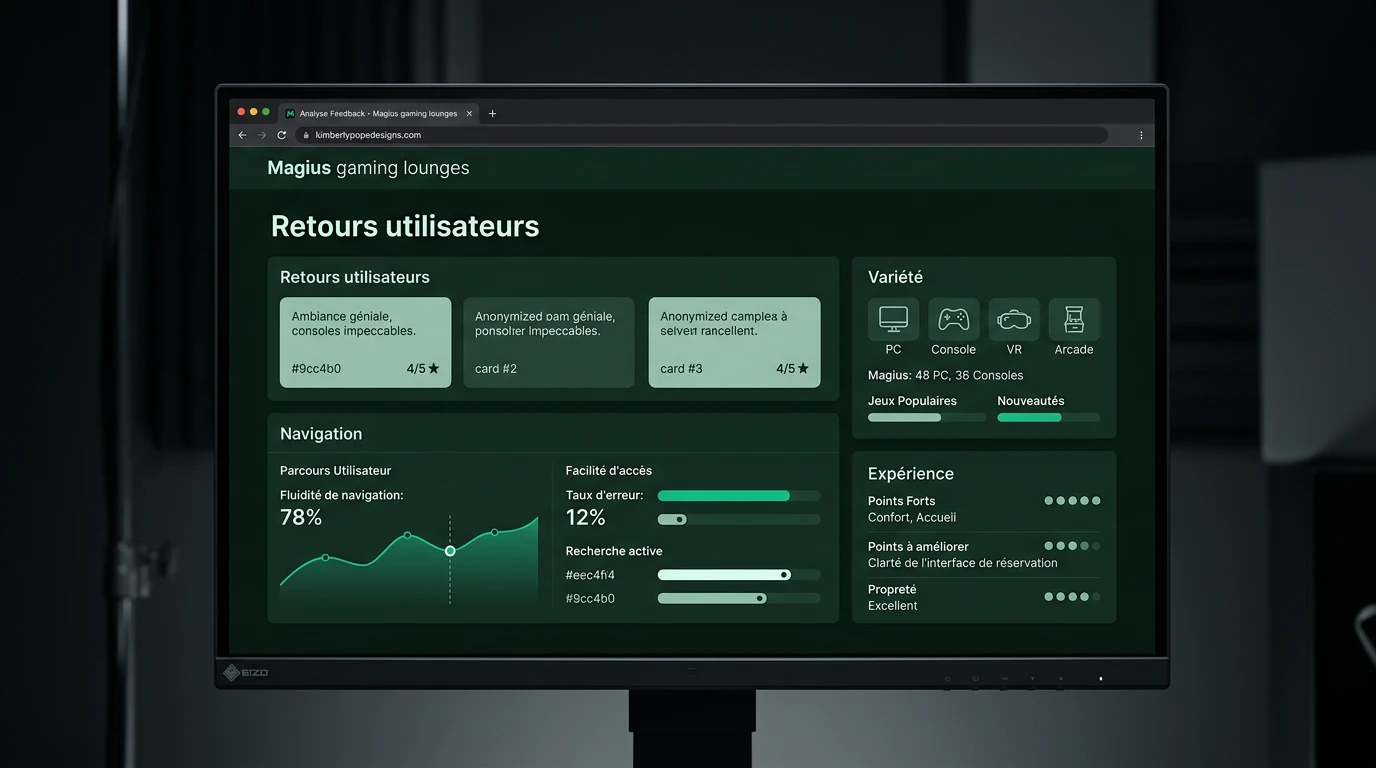Reload the page with the refresh icon

tap(282, 135)
